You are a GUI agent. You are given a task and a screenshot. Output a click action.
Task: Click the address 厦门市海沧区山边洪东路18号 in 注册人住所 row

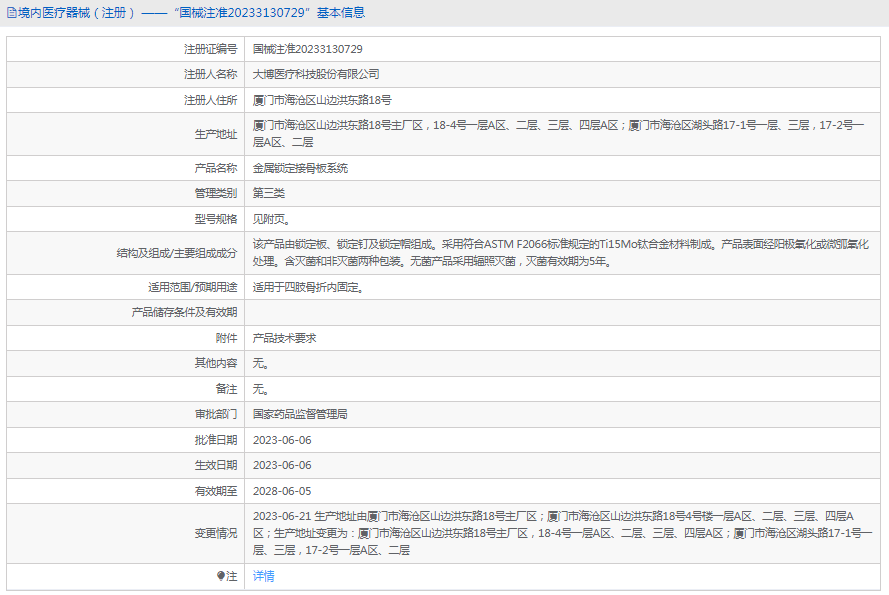pos(322,100)
